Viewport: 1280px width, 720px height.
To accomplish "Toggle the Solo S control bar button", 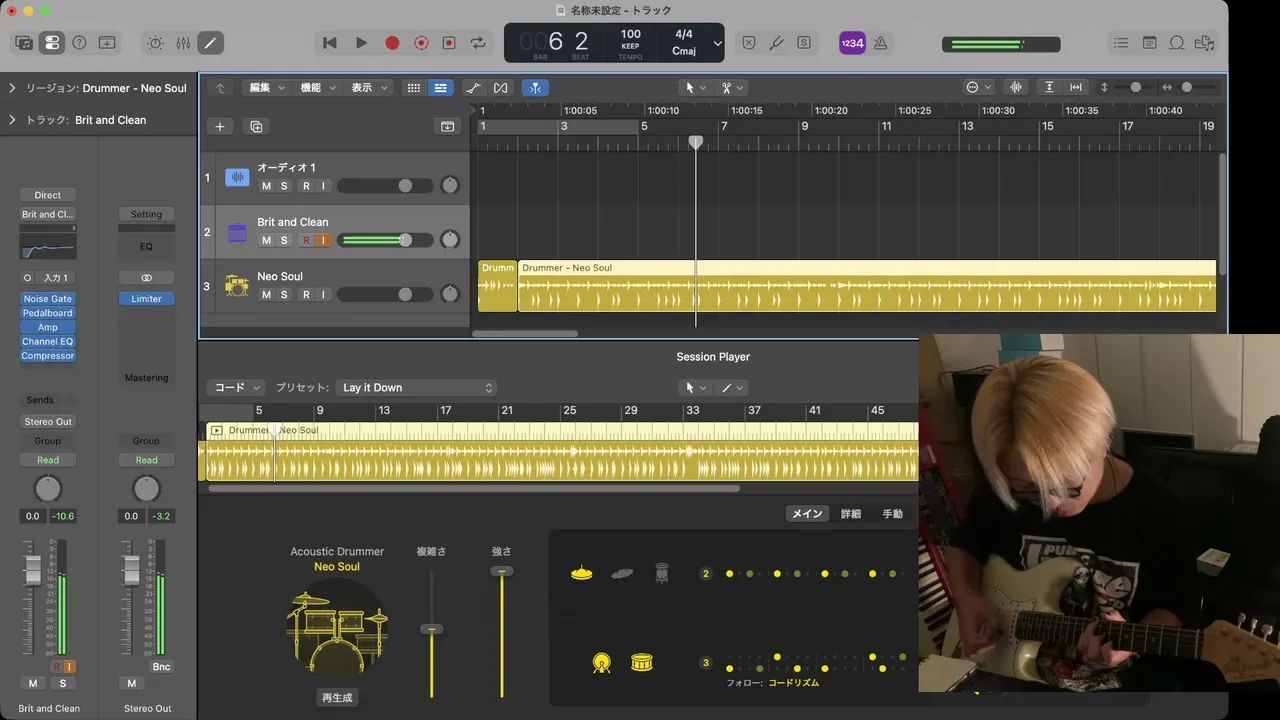I will tap(804, 43).
